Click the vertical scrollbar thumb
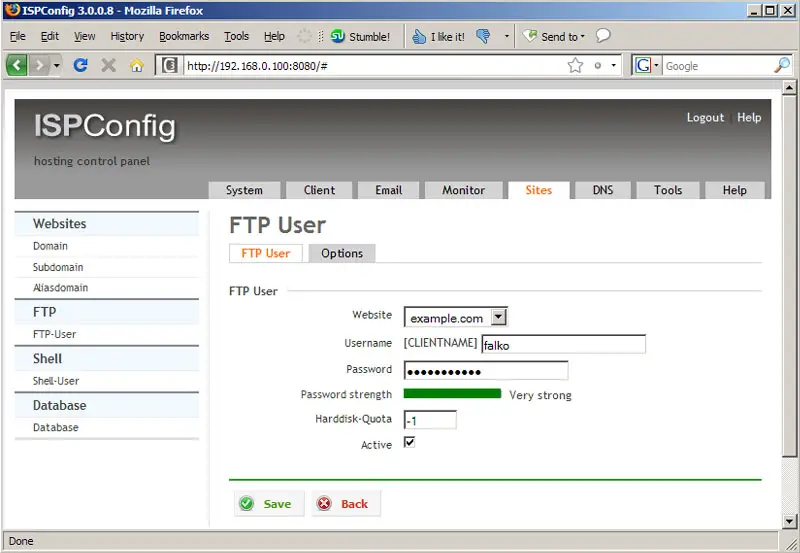800x553 pixels. point(789,275)
